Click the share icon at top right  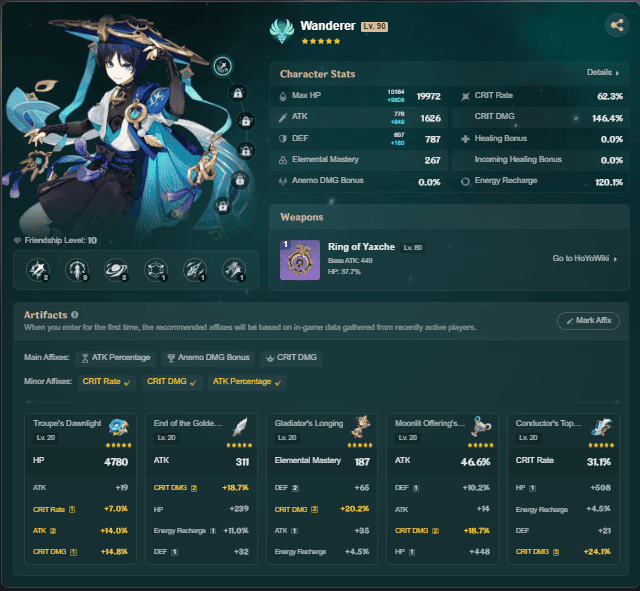(616, 25)
